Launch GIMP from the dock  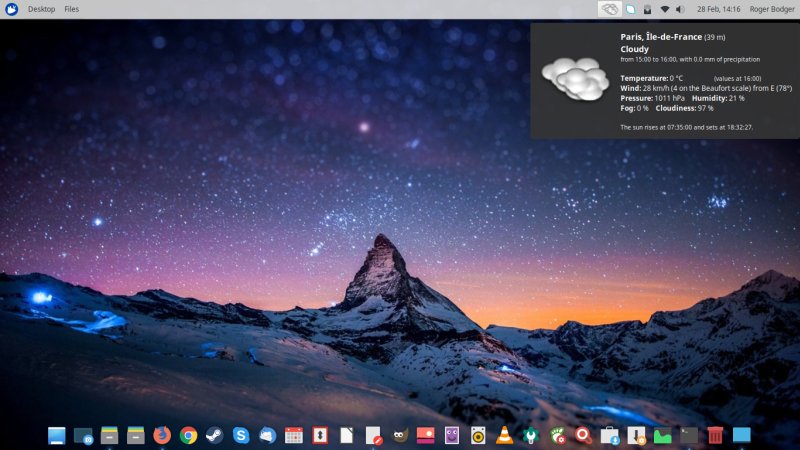click(x=399, y=435)
